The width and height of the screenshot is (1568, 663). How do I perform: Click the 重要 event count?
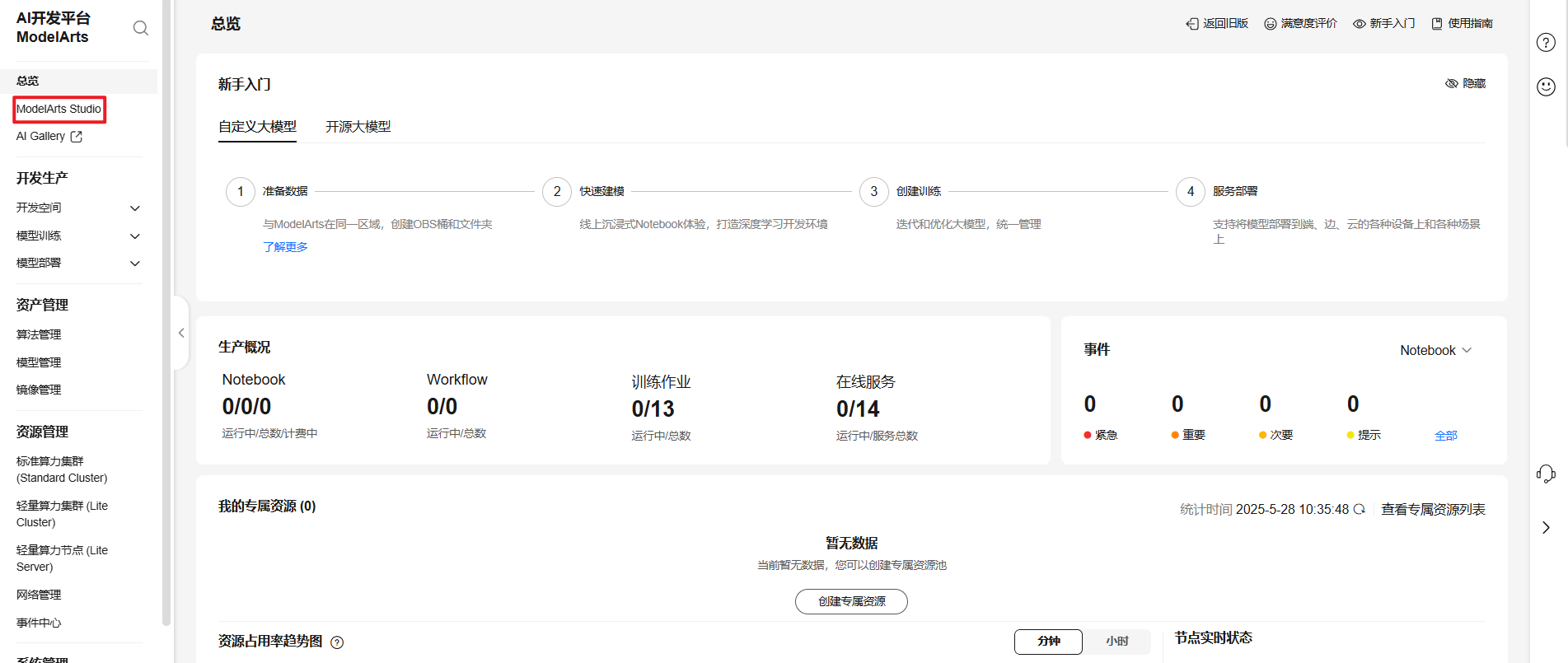[1177, 404]
